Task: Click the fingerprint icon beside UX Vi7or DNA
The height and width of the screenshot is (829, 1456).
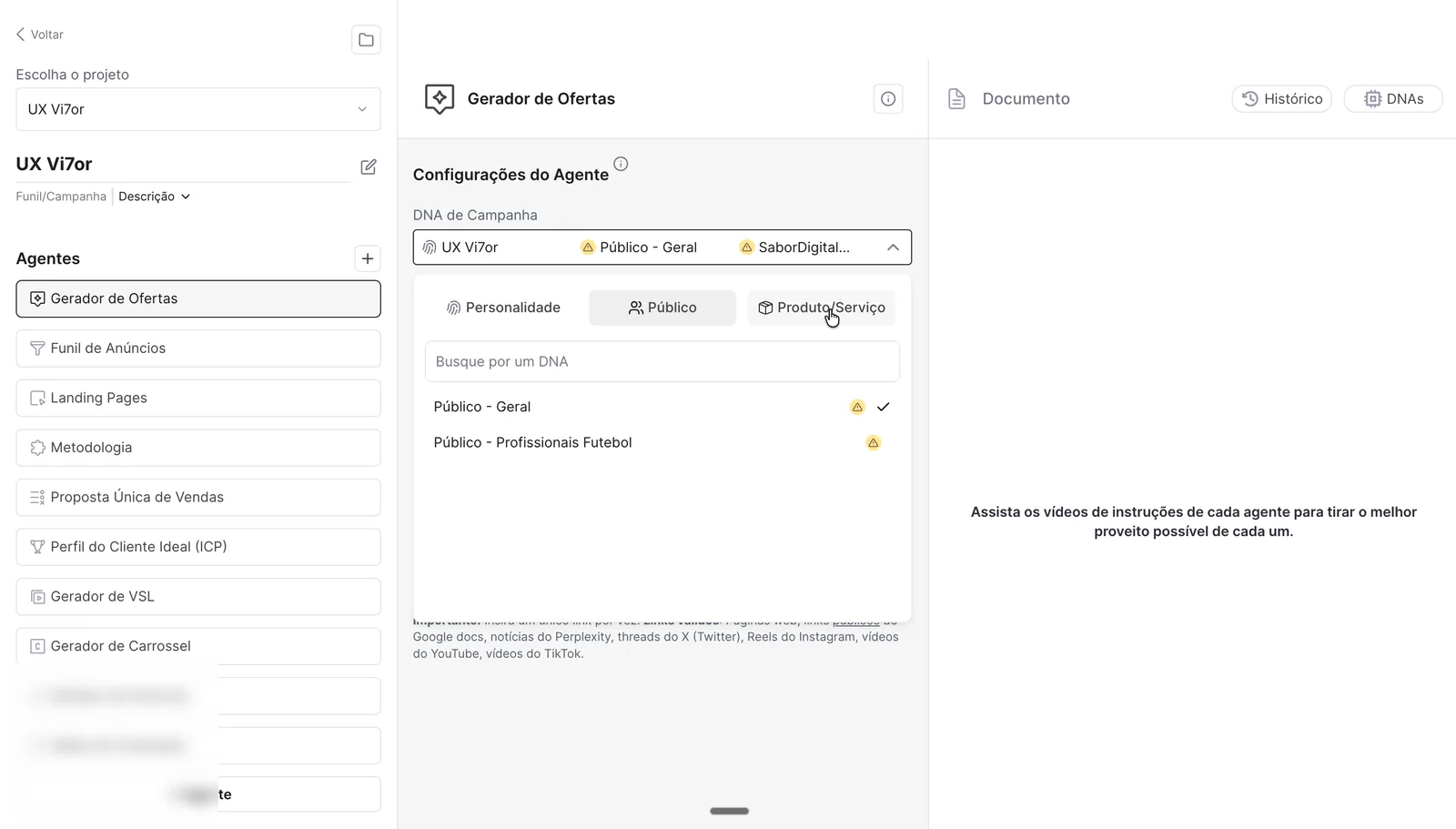Action: [x=430, y=248]
